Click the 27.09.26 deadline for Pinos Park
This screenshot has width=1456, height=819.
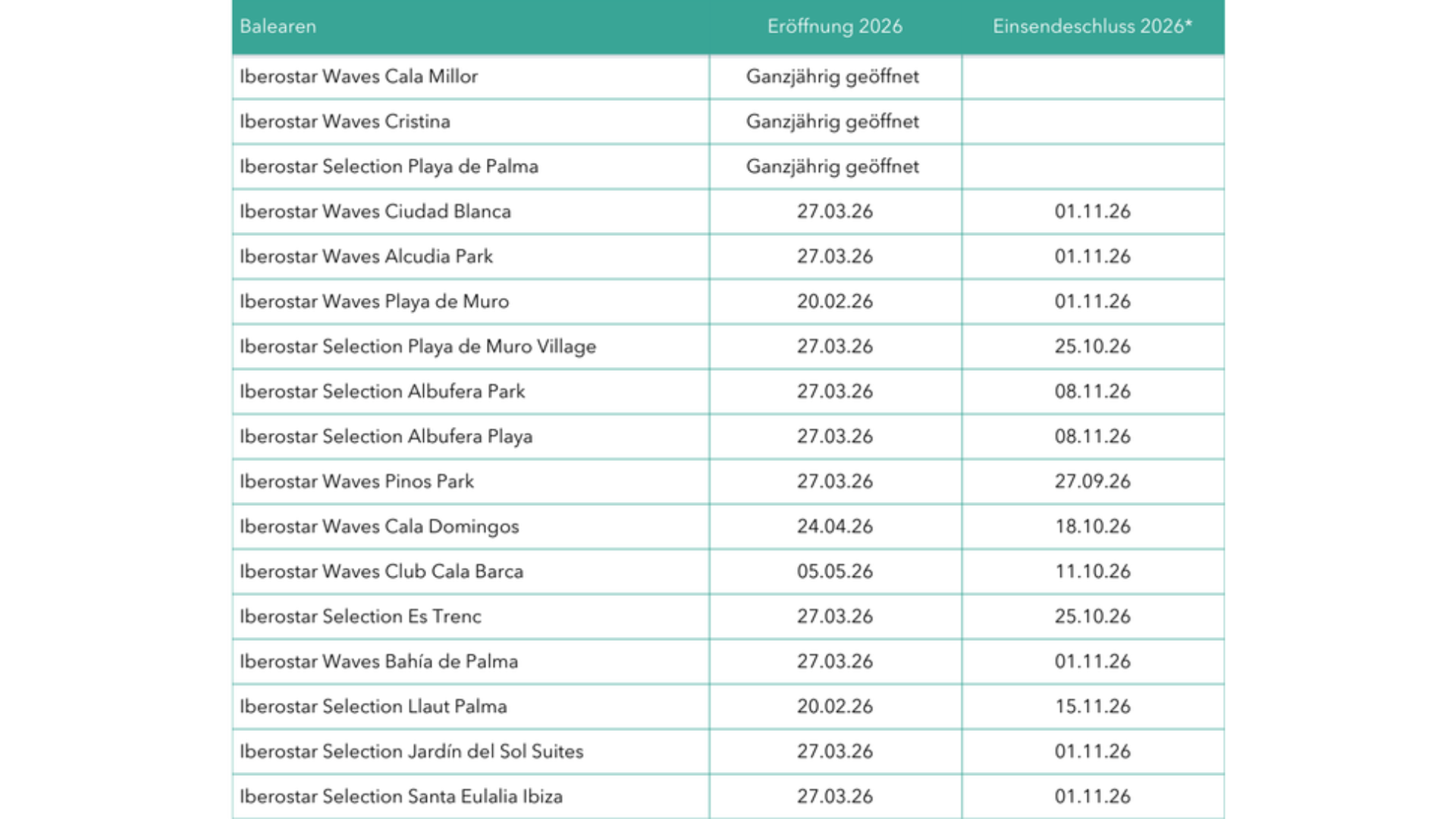coord(1092,482)
